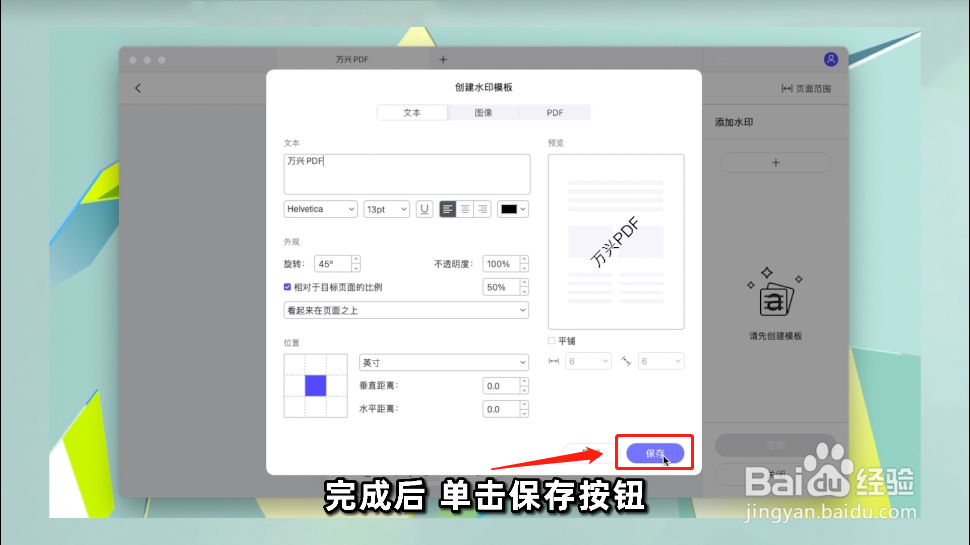Adjust the 50% scale stepper
970x545 pixels.
coord(524,287)
